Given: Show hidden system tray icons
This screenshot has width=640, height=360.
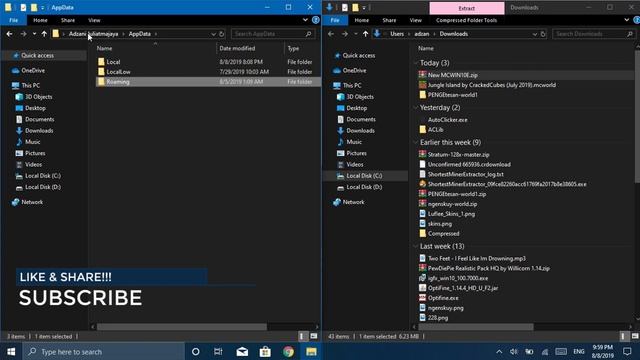Looking at the screenshot, I should (499, 351).
